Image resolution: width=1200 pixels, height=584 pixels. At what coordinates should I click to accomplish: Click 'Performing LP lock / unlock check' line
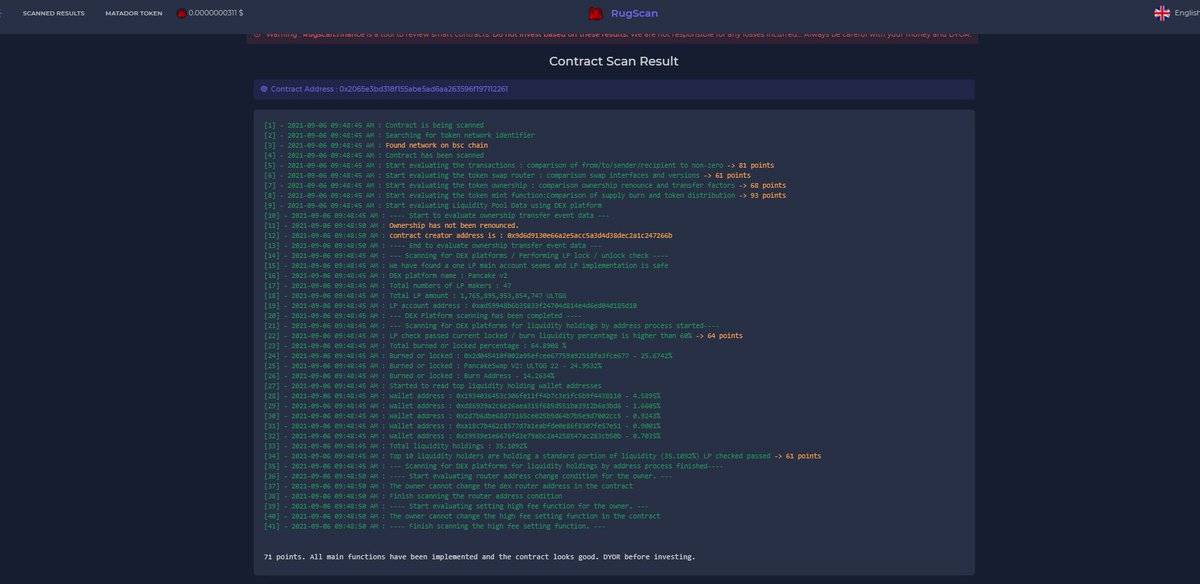point(466,255)
